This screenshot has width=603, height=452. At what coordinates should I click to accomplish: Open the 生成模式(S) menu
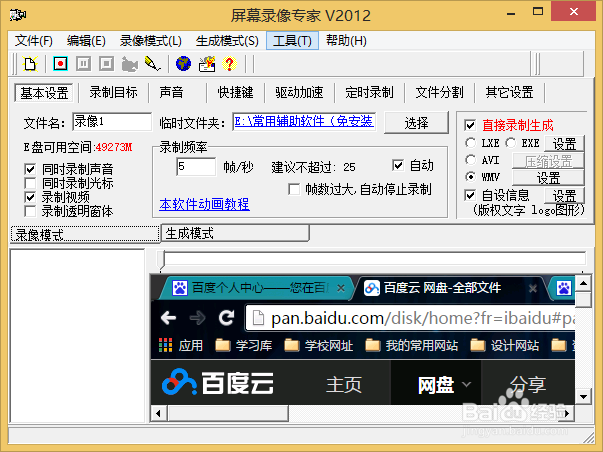tap(227, 41)
